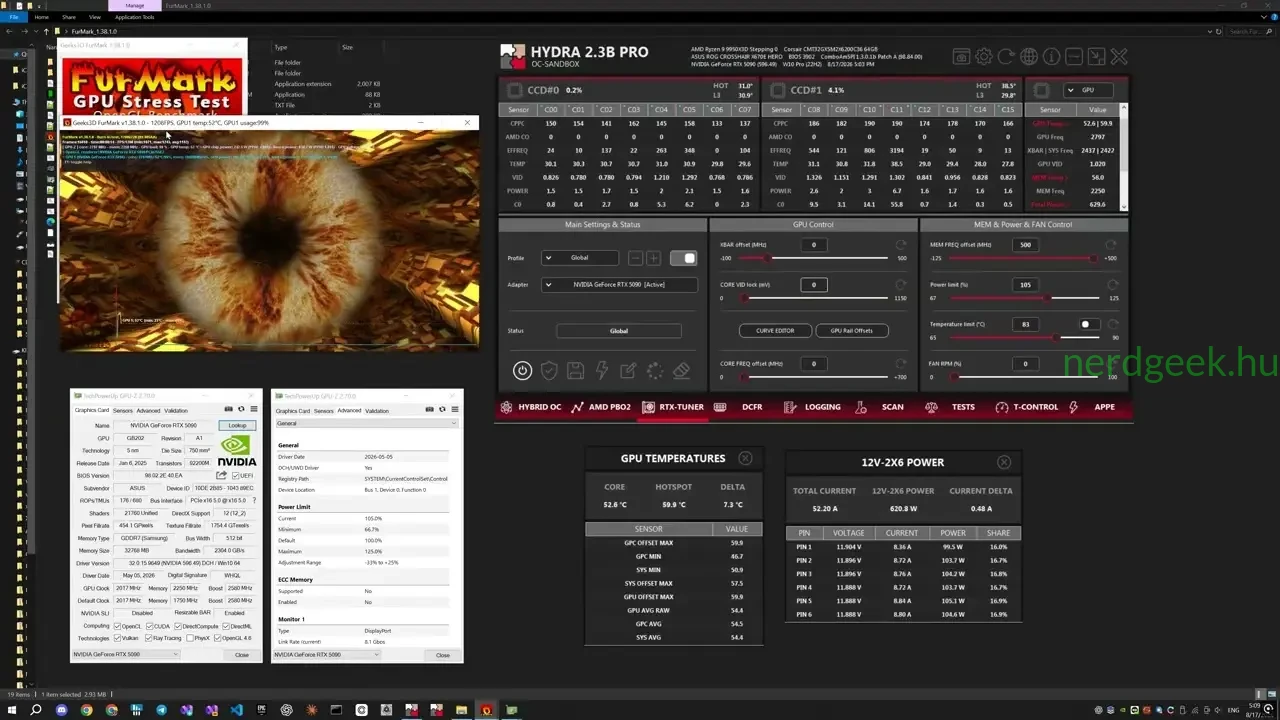Open General dropdown in GPU-Z Advanced

pyautogui.click(x=367, y=423)
